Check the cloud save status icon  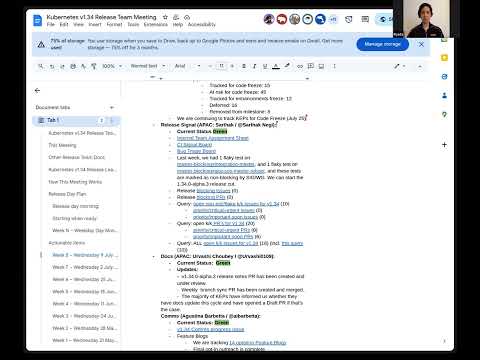coord(187,17)
